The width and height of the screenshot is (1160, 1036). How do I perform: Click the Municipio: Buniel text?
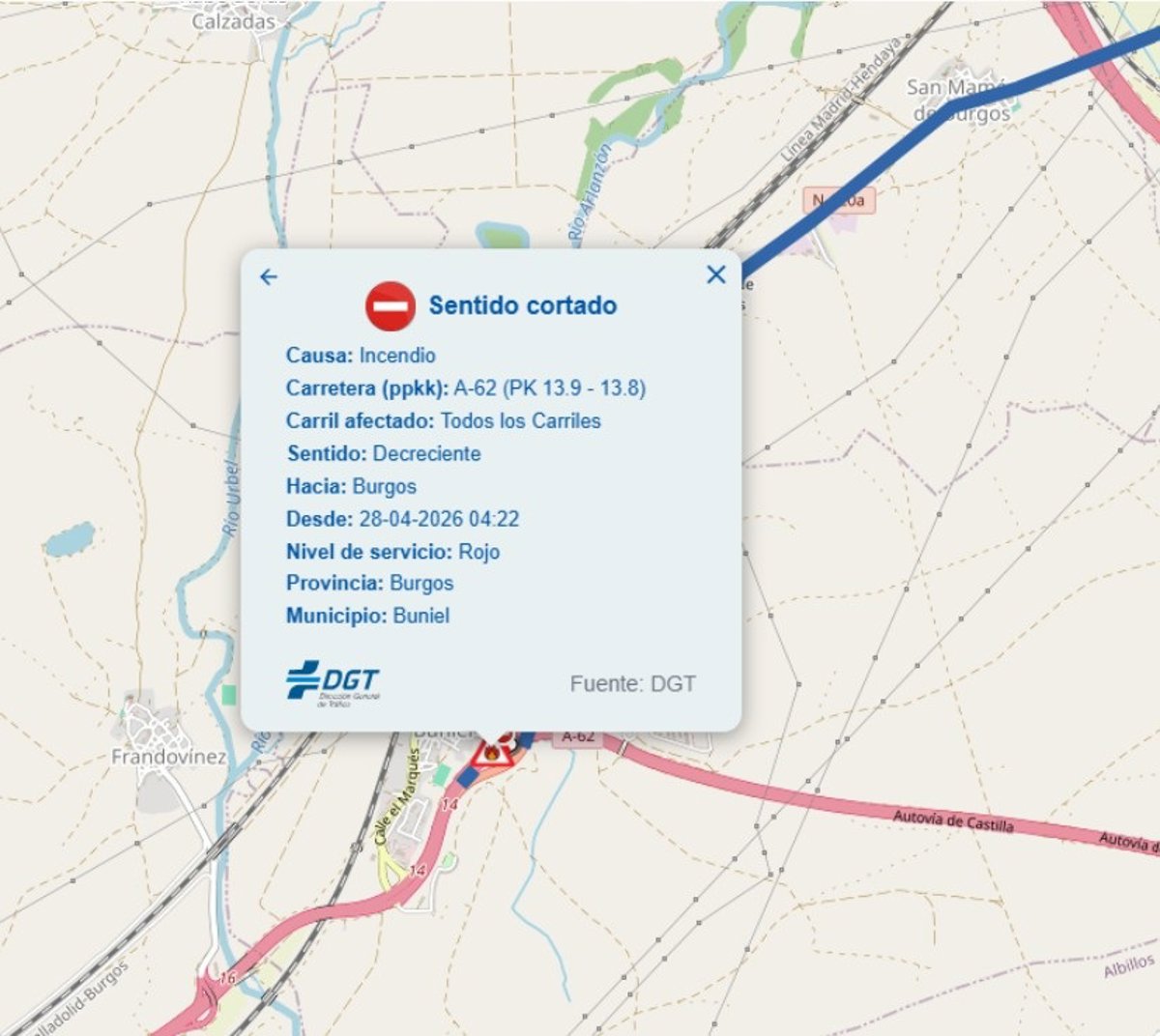(x=367, y=616)
